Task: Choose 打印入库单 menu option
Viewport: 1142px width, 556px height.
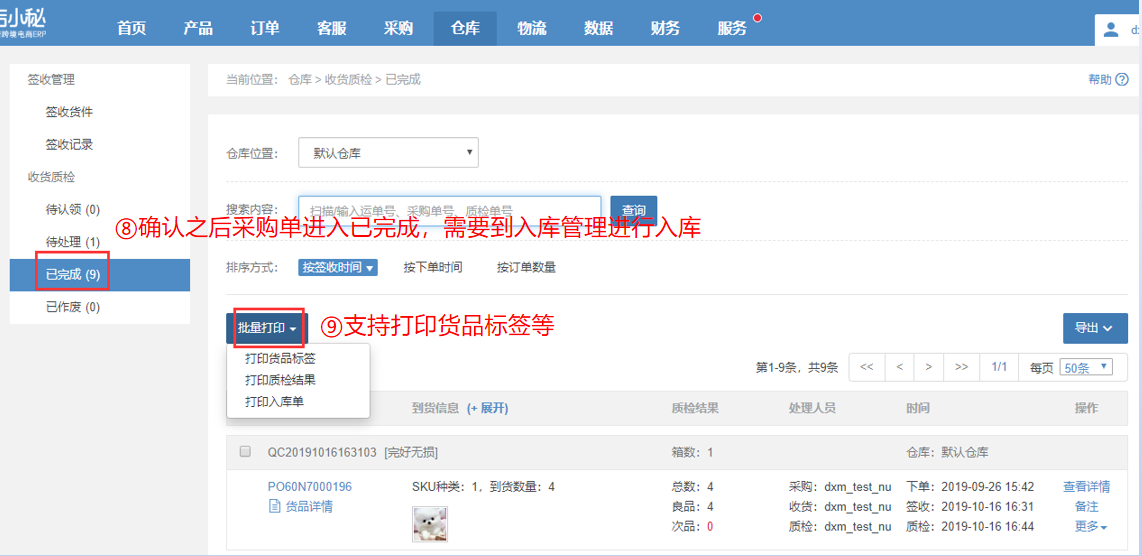Action: pyautogui.click(x=275, y=402)
